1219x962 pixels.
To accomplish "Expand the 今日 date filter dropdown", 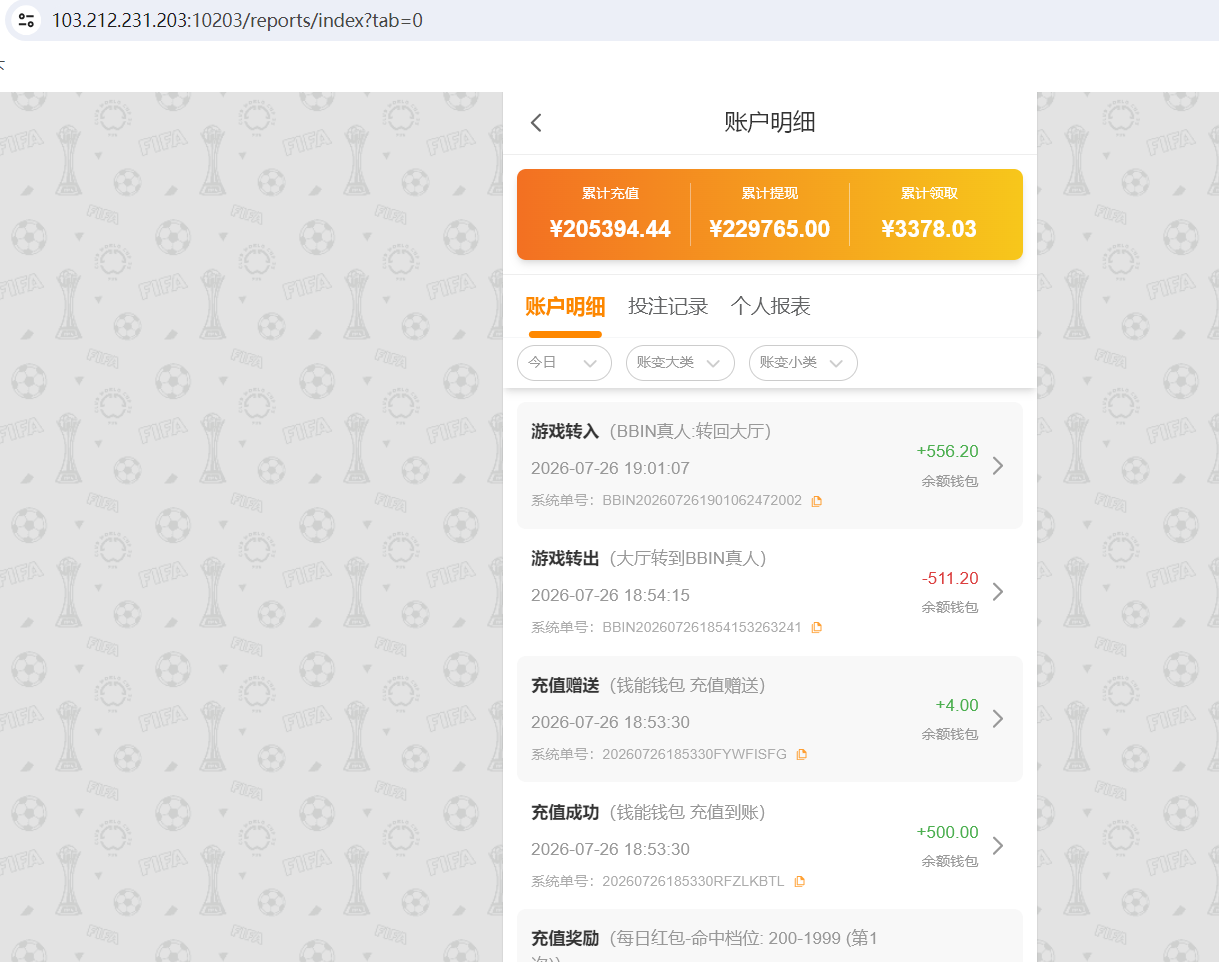I will (564, 362).
